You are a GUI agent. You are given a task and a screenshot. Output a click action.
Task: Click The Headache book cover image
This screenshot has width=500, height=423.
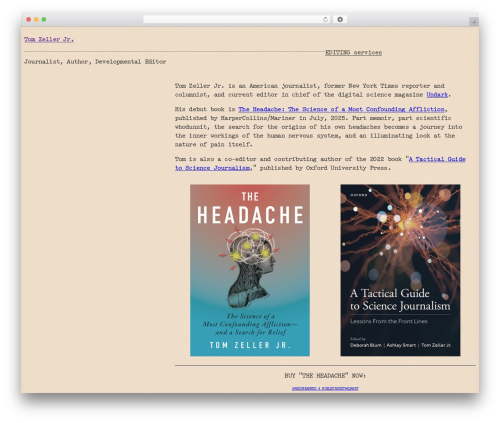pyautogui.click(x=250, y=270)
